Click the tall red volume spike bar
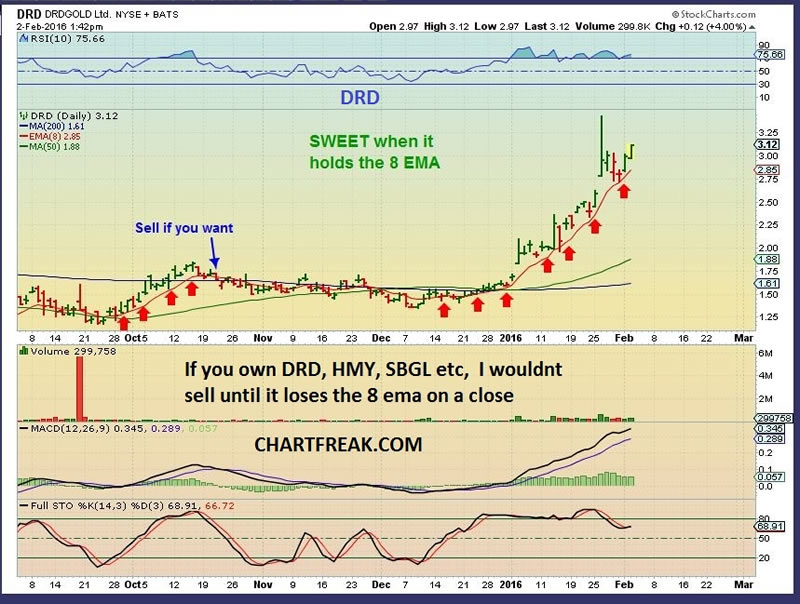This screenshot has width=800, height=604. [x=80, y=389]
